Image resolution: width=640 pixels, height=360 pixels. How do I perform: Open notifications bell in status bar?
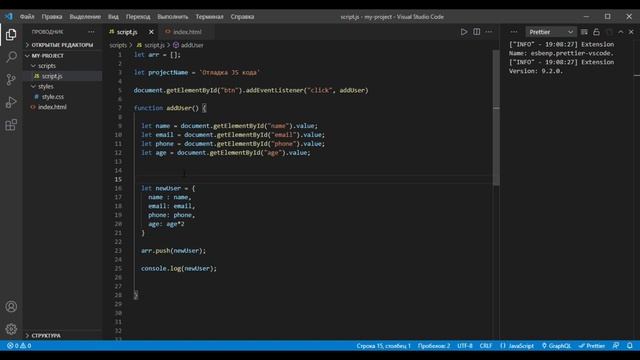pyautogui.click(x=630, y=346)
